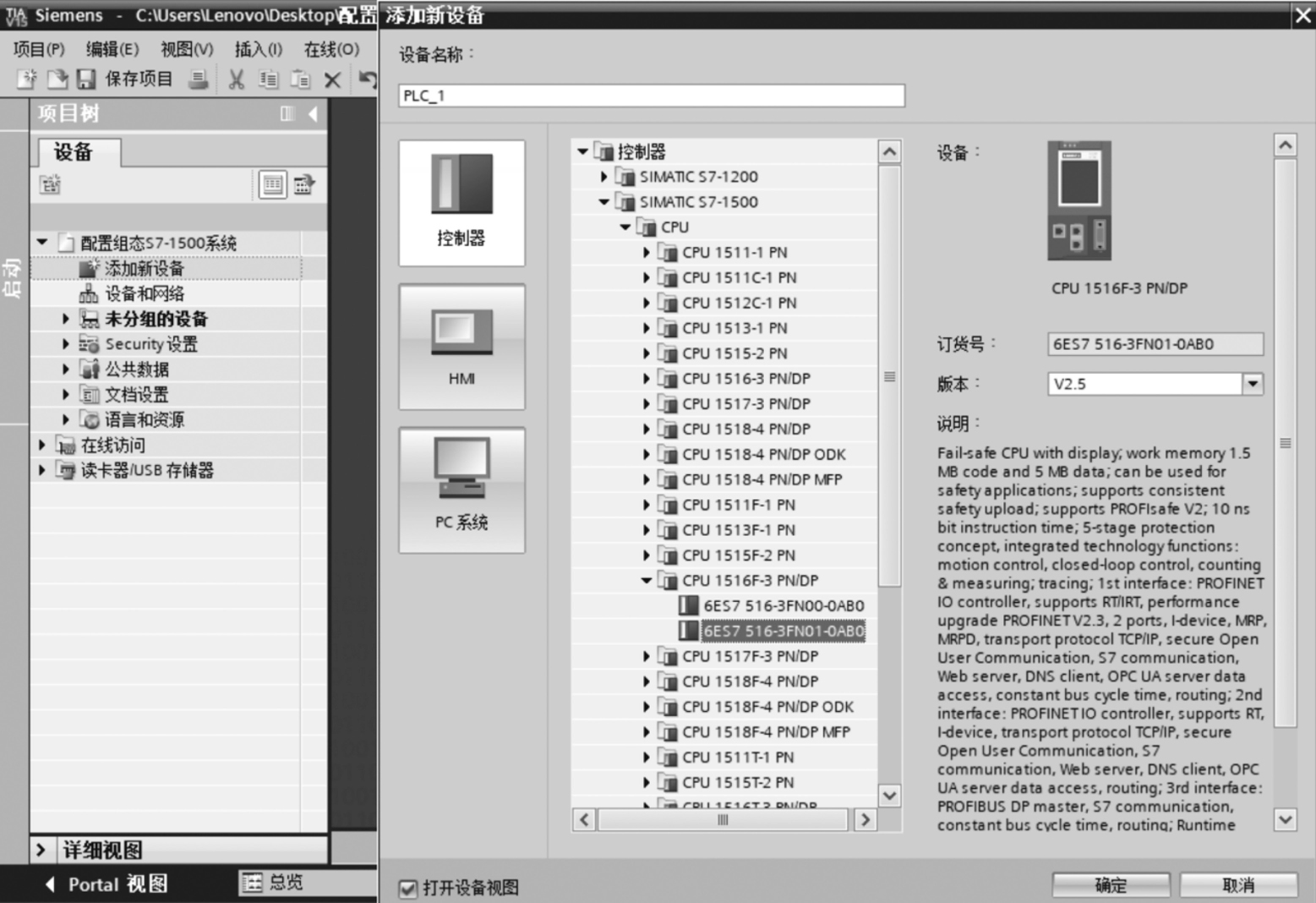Click the paste toolbar icon

click(300, 79)
